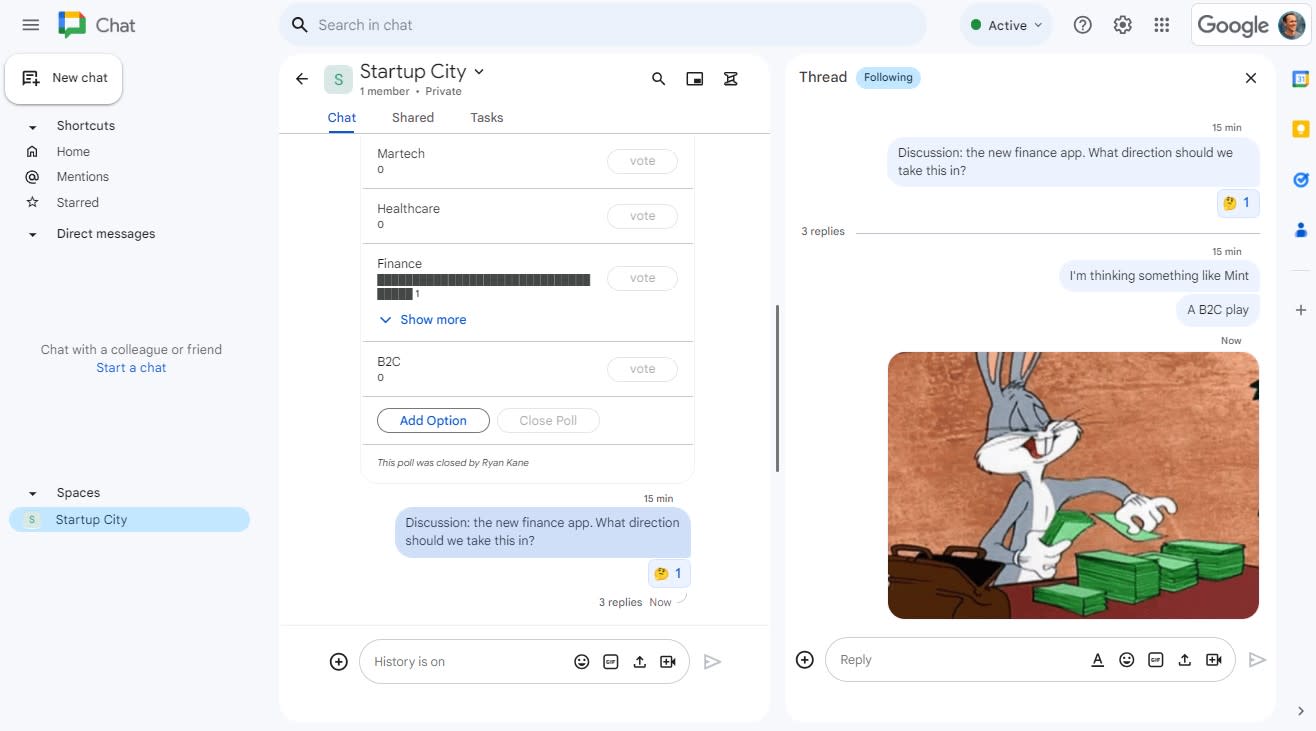Click the Start a chat link
This screenshot has height=731, width=1316.
[x=131, y=368]
